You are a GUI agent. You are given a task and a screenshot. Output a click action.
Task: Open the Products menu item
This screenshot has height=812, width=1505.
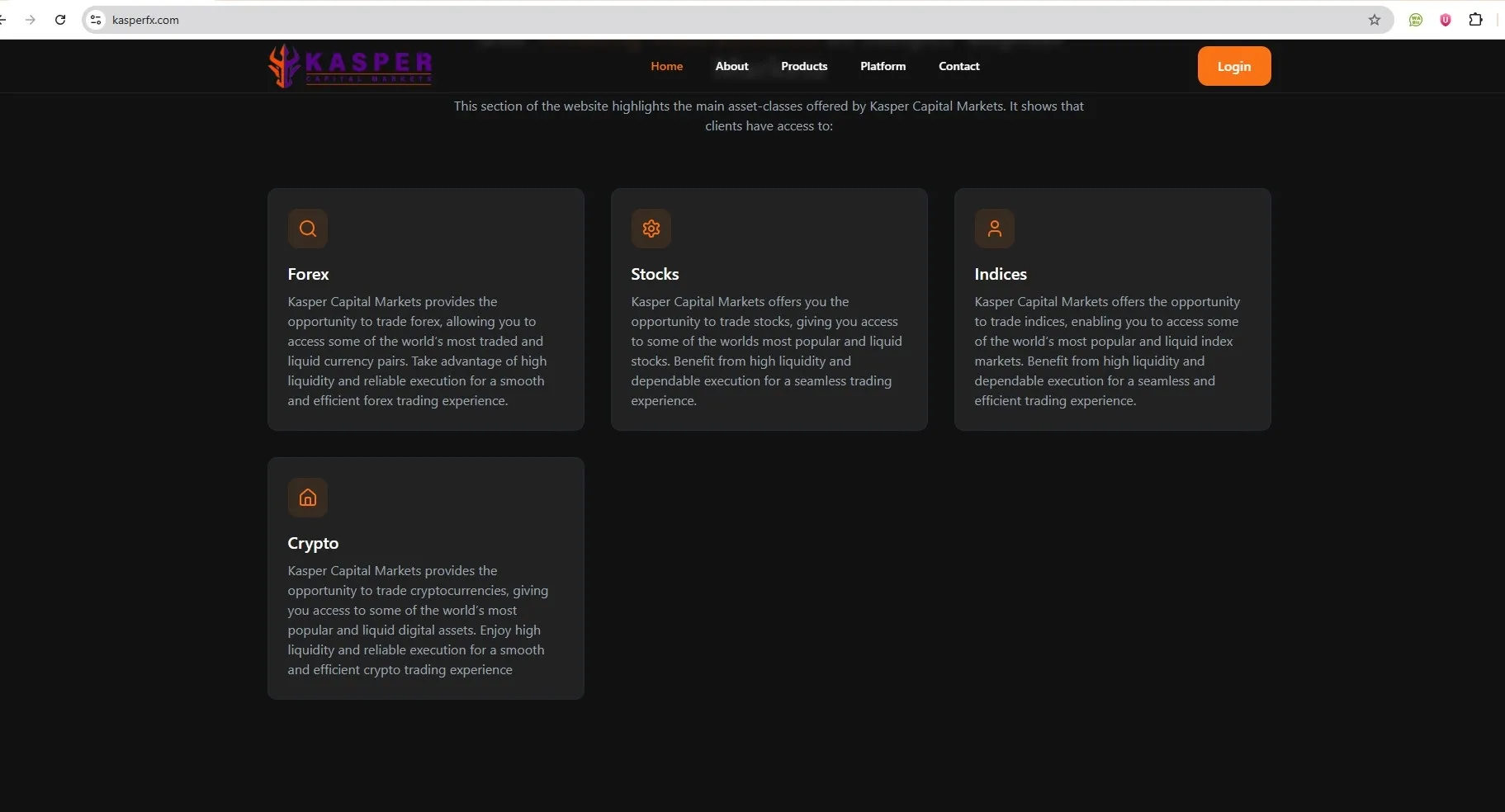point(804,66)
